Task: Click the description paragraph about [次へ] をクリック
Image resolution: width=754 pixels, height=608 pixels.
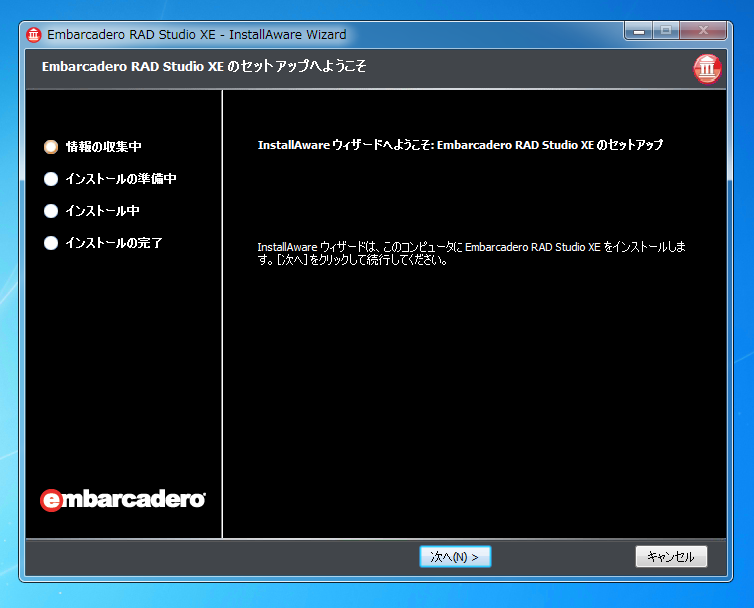Action: (x=471, y=253)
